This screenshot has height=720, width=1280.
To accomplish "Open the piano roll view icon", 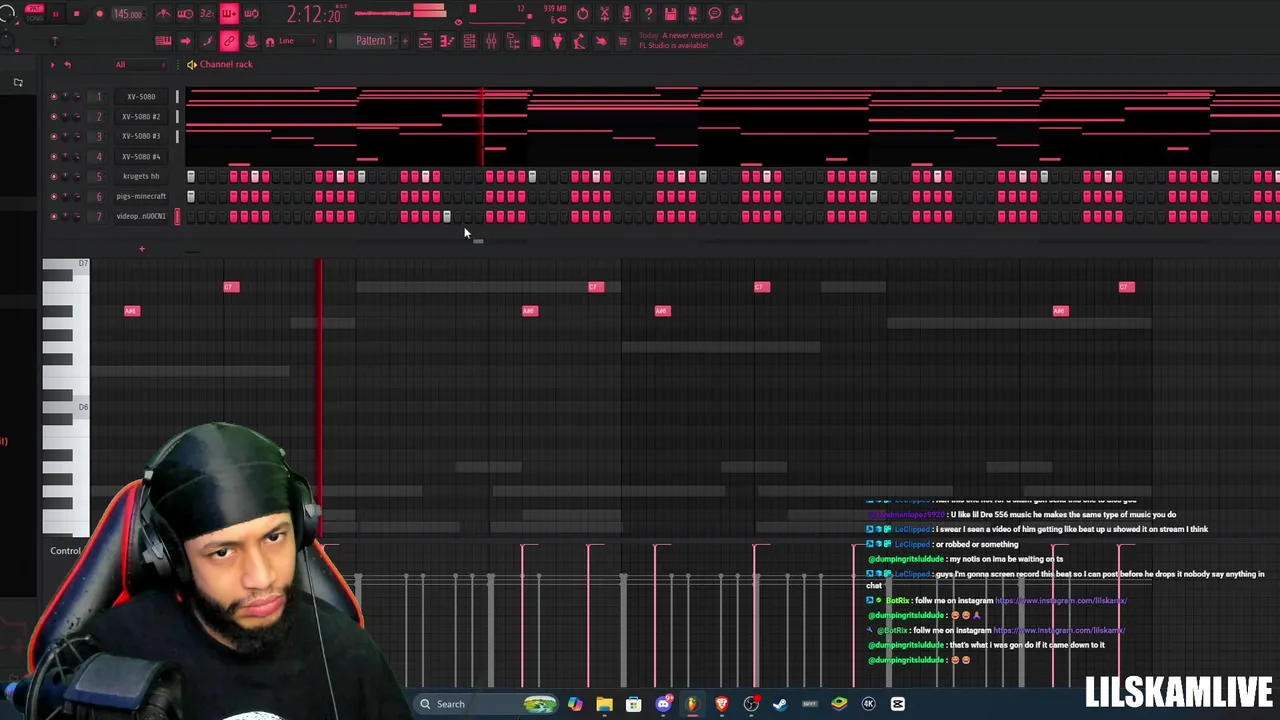I will [x=447, y=41].
